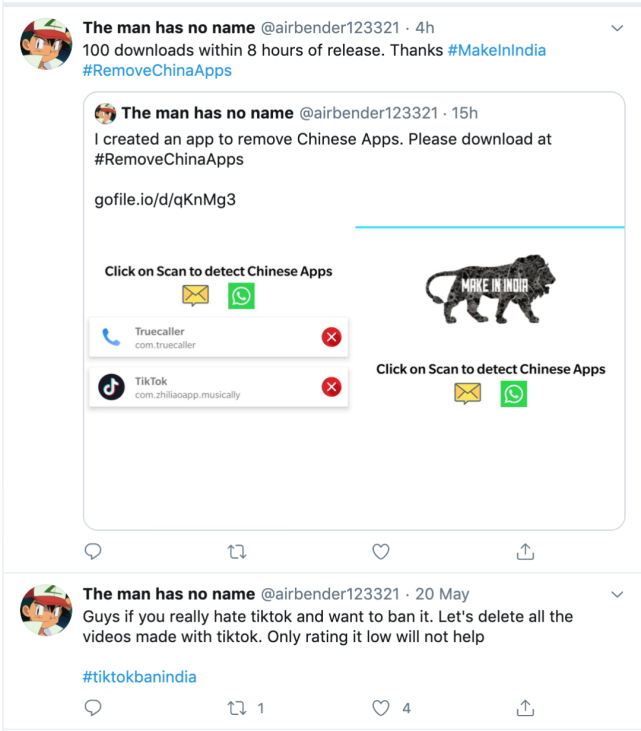Open the #MakeInIndia hashtag
The height and width of the screenshot is (731, 641).
tap(496, 50)
